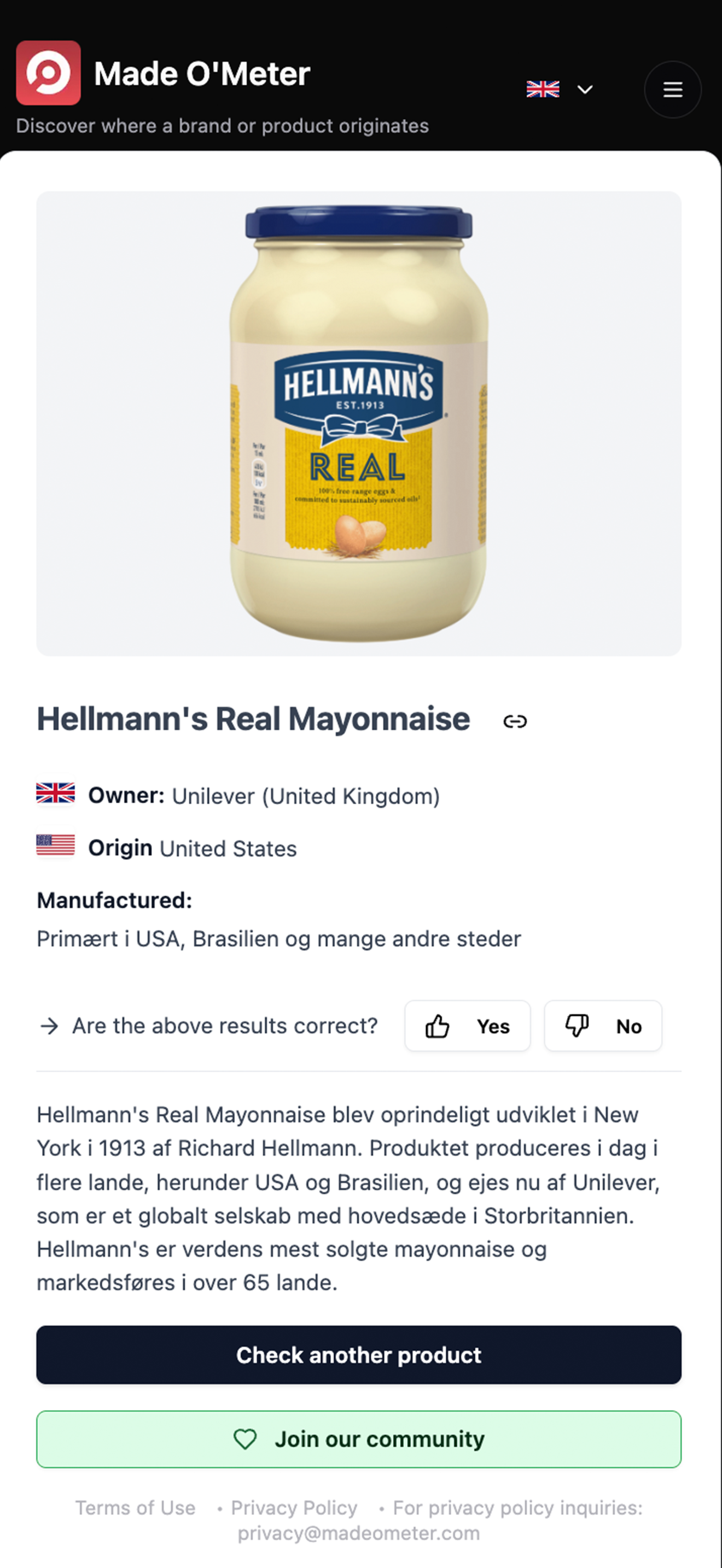Click the arrow icon before results question
722x1568 pixels.
tap(49, 1026)
